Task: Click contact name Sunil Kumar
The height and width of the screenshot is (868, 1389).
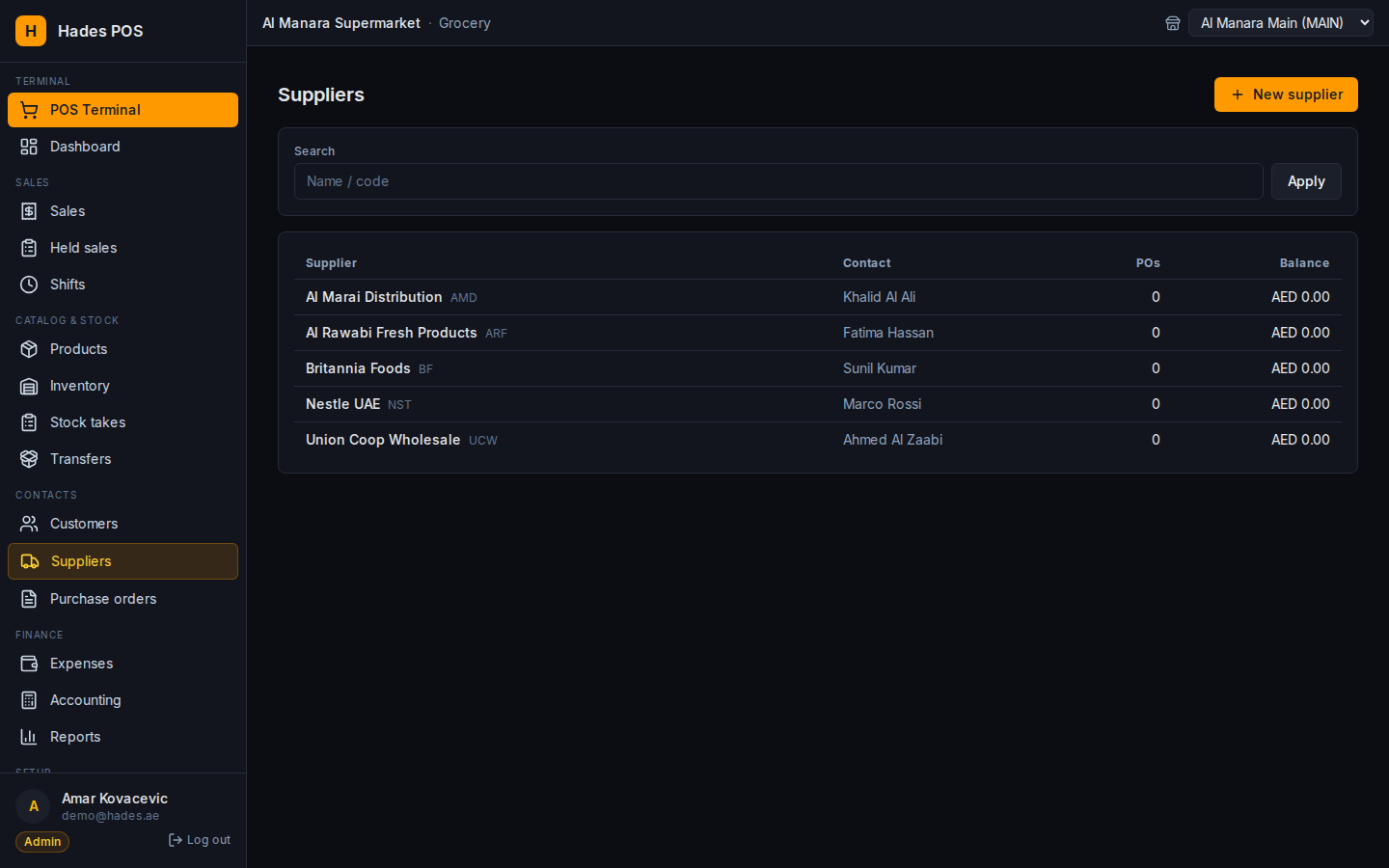Action: pos(880,368)
